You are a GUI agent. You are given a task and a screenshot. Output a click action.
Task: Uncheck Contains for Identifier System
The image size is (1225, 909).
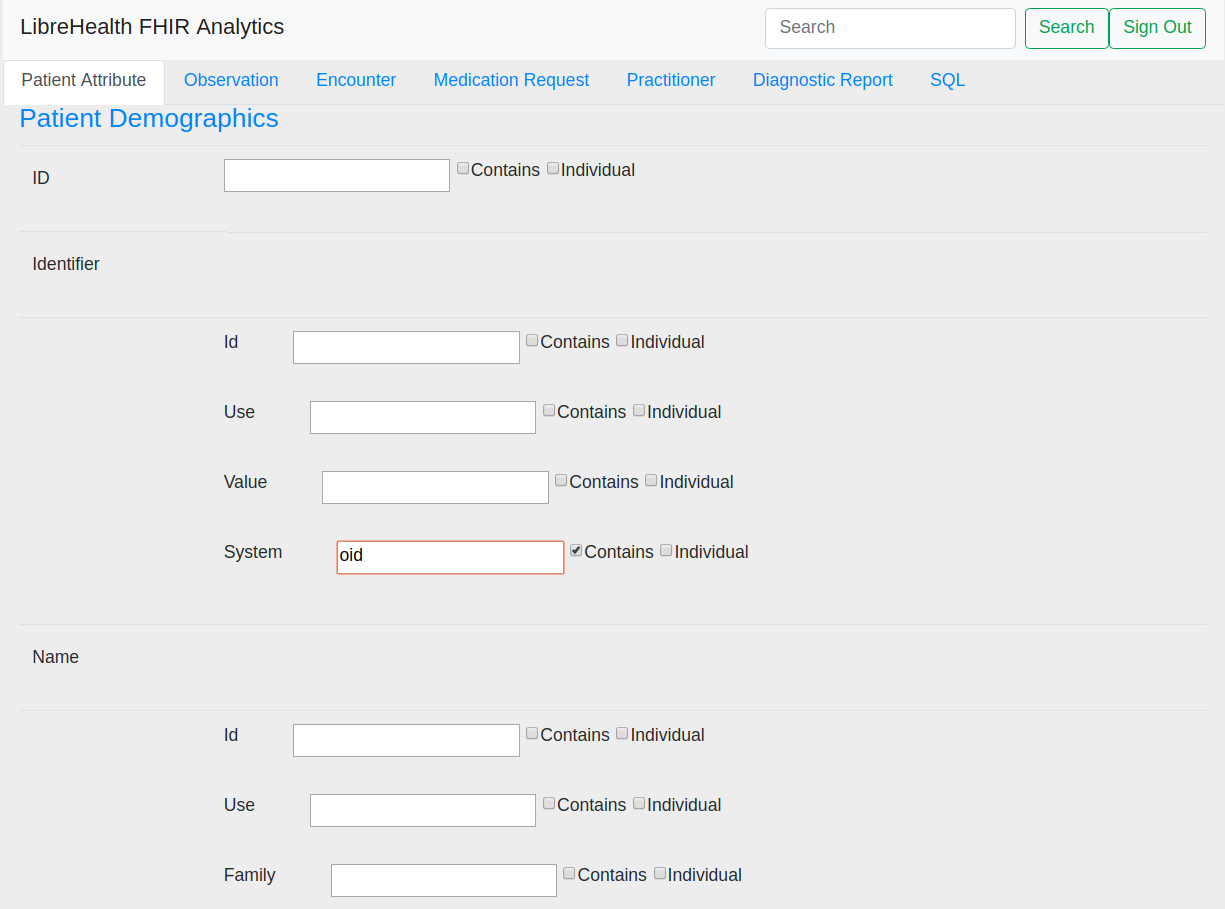(x=576, y=550)
